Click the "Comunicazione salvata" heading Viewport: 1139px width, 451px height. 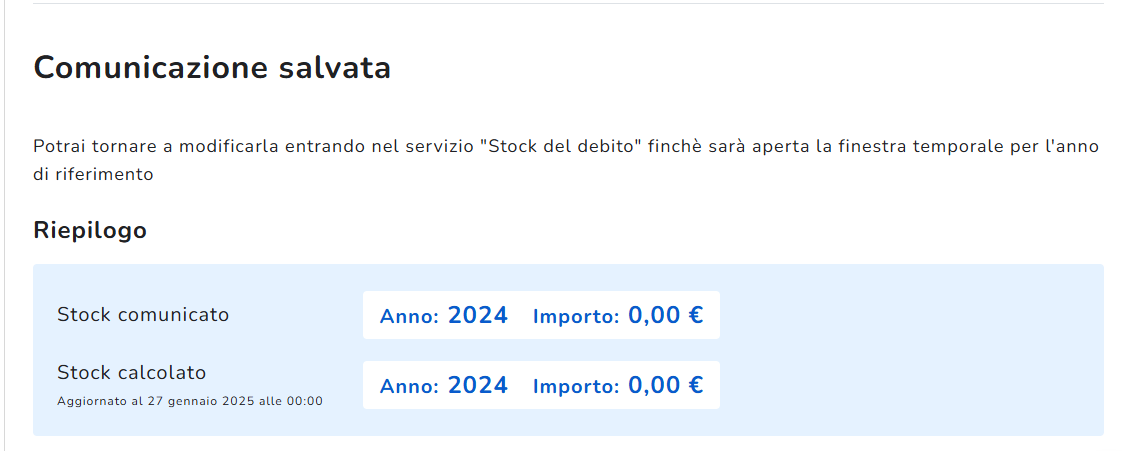212,69
